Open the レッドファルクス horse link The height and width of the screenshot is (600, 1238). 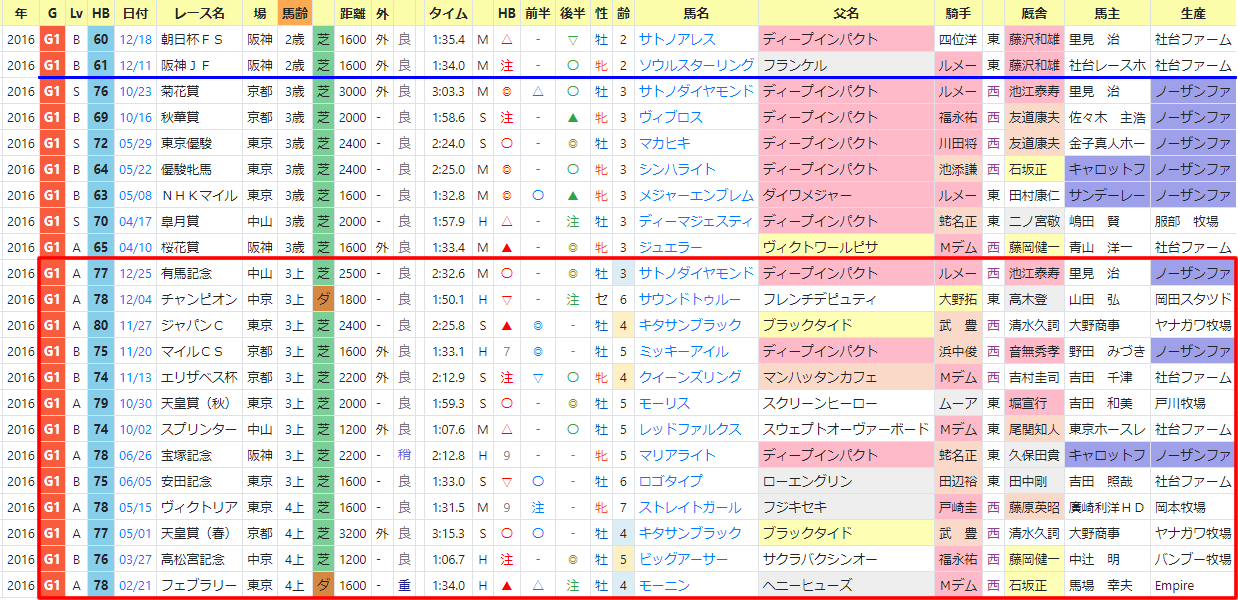[x=690, y=429]
